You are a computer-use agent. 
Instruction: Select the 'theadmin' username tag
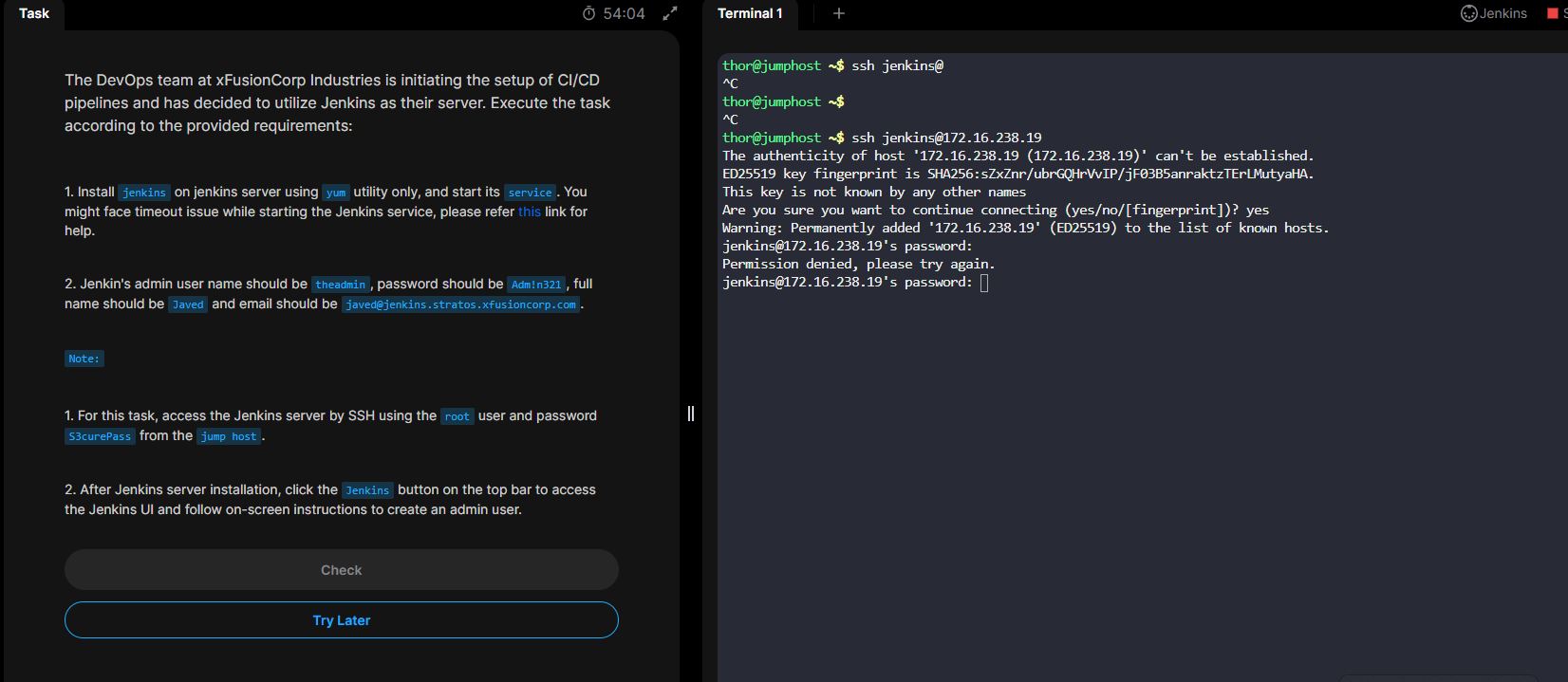pos(341,284)
